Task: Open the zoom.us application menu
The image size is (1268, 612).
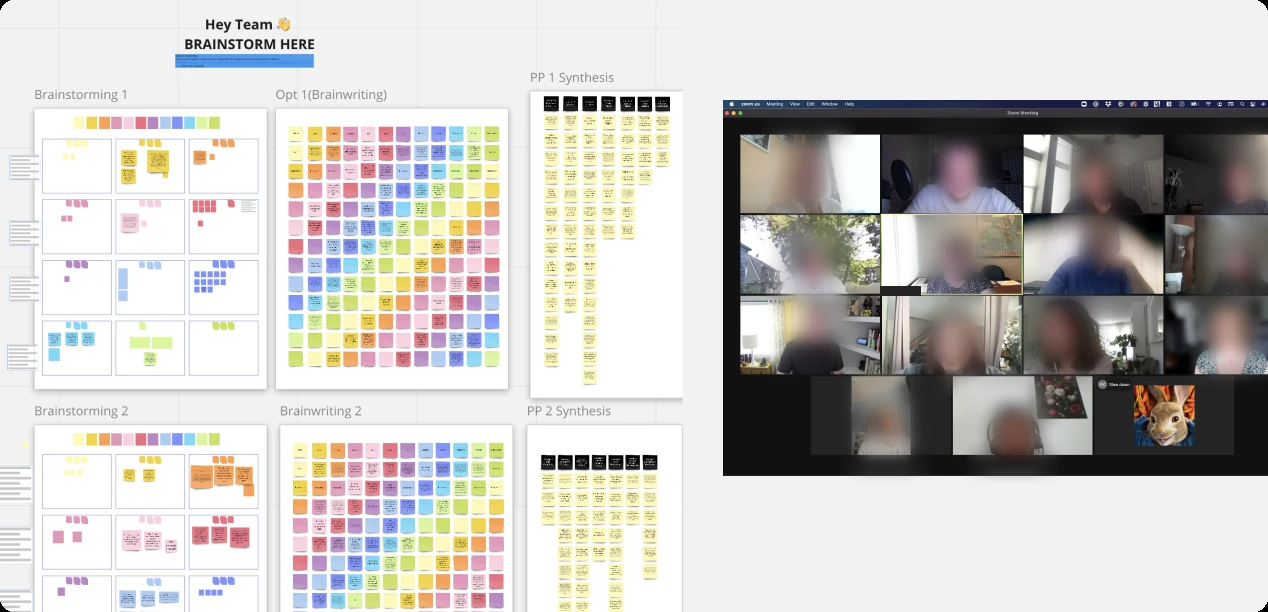Action: tap(750, 104)
